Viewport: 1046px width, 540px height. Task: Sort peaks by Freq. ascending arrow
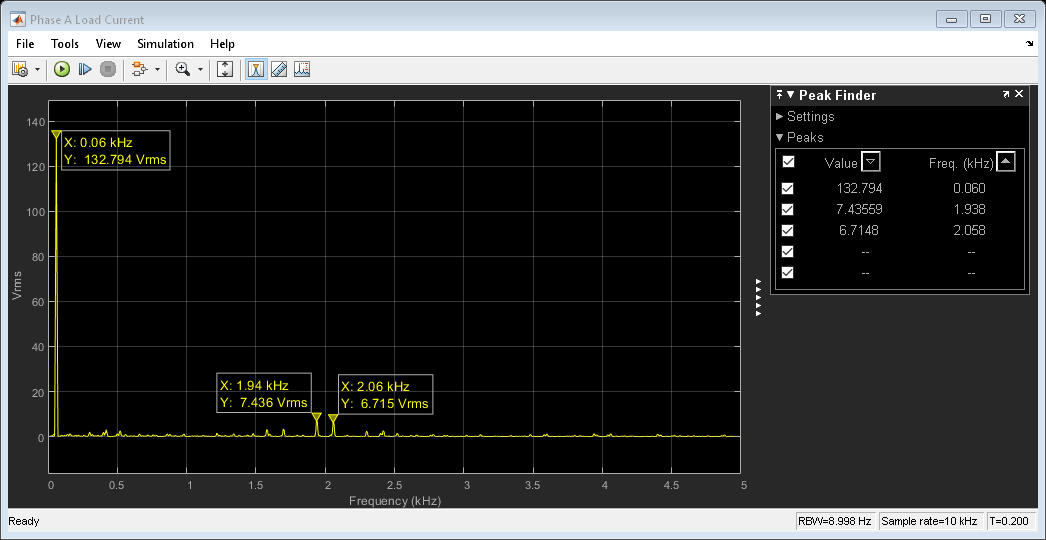(1006, 162)
